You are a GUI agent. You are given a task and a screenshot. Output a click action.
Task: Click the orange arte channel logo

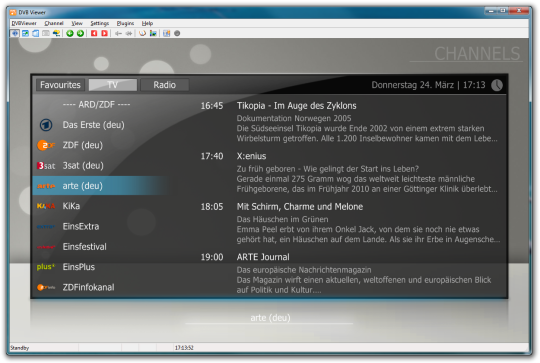click(x=46, y=186)
